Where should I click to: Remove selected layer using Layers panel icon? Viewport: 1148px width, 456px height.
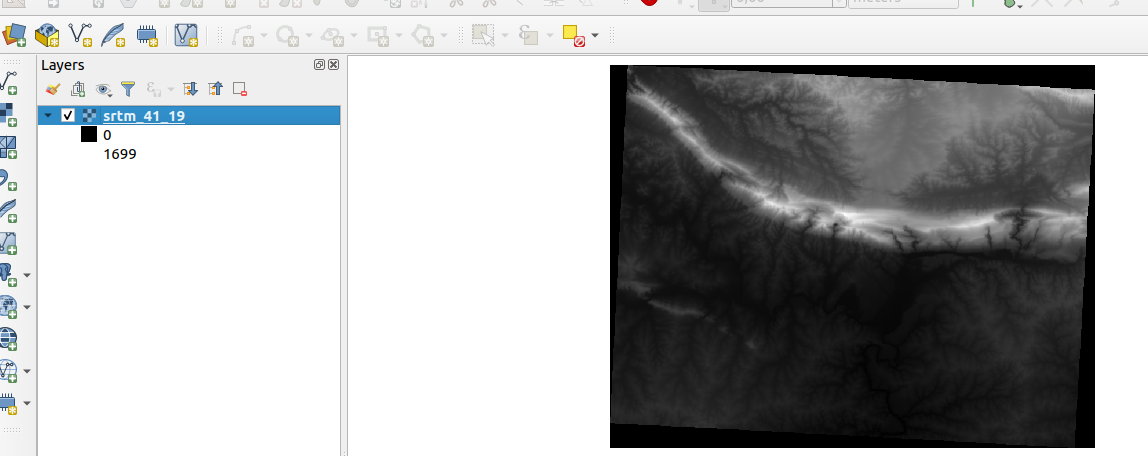click(x=239, y=89)
